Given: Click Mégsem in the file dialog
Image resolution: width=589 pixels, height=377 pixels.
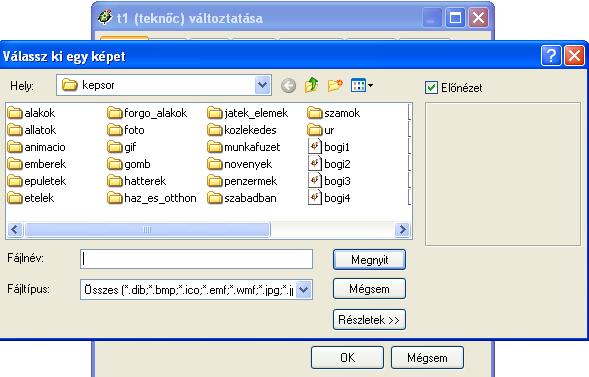Looking at the screenshot, I should pos(369,289).
